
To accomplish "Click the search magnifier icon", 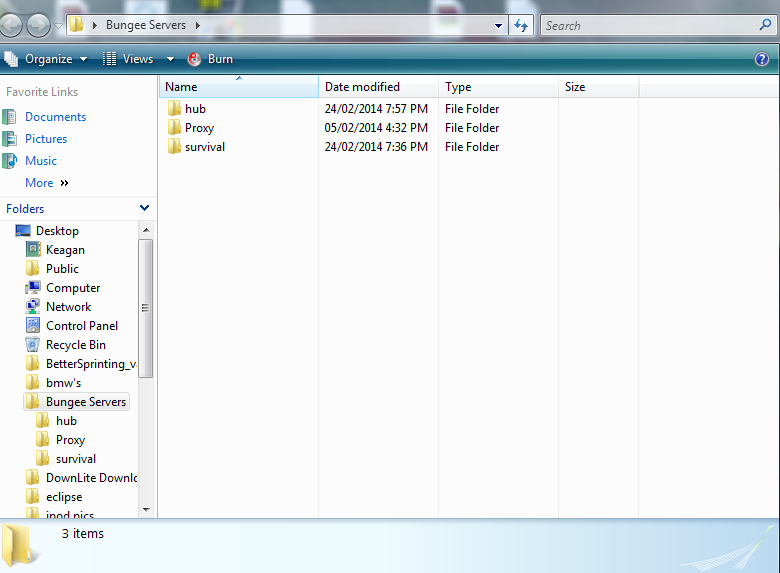I will pyautogui.click(x=766, y=24).
